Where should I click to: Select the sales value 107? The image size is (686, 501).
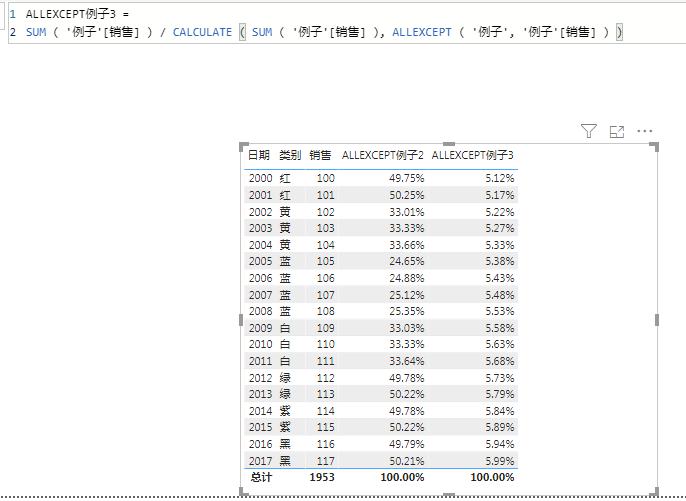(326, 295)
